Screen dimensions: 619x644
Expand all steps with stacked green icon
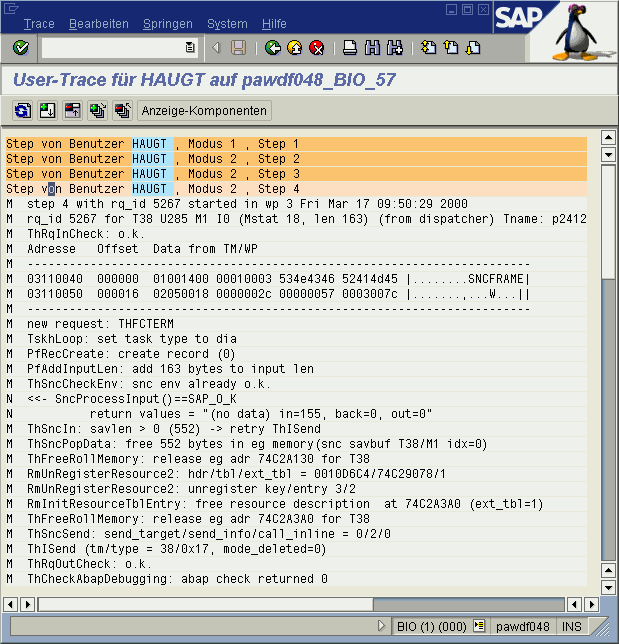point(98,110)
